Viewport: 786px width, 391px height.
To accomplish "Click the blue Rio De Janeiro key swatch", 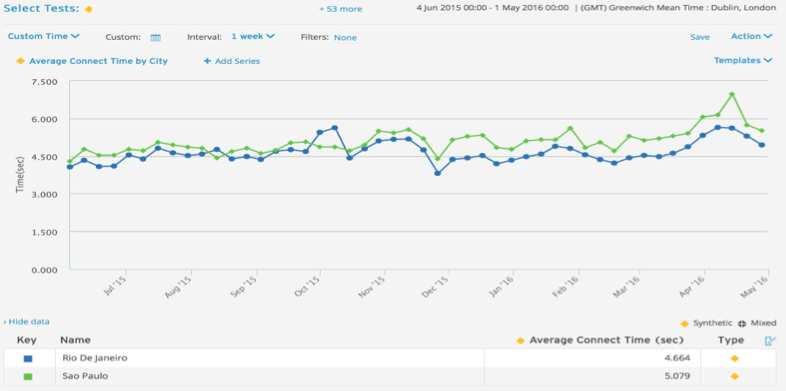I will [x=28, y=359].
